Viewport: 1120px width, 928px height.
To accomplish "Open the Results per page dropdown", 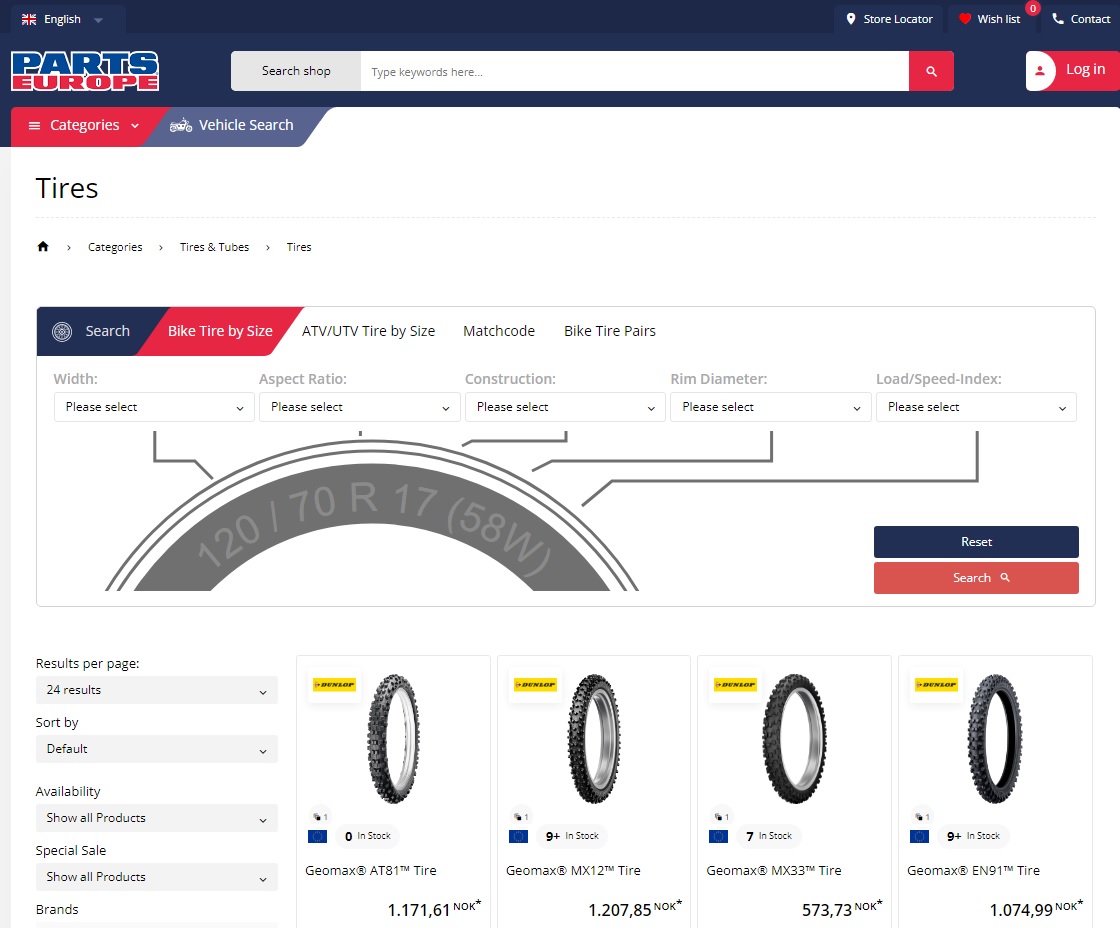I will (x=156, y=690).
